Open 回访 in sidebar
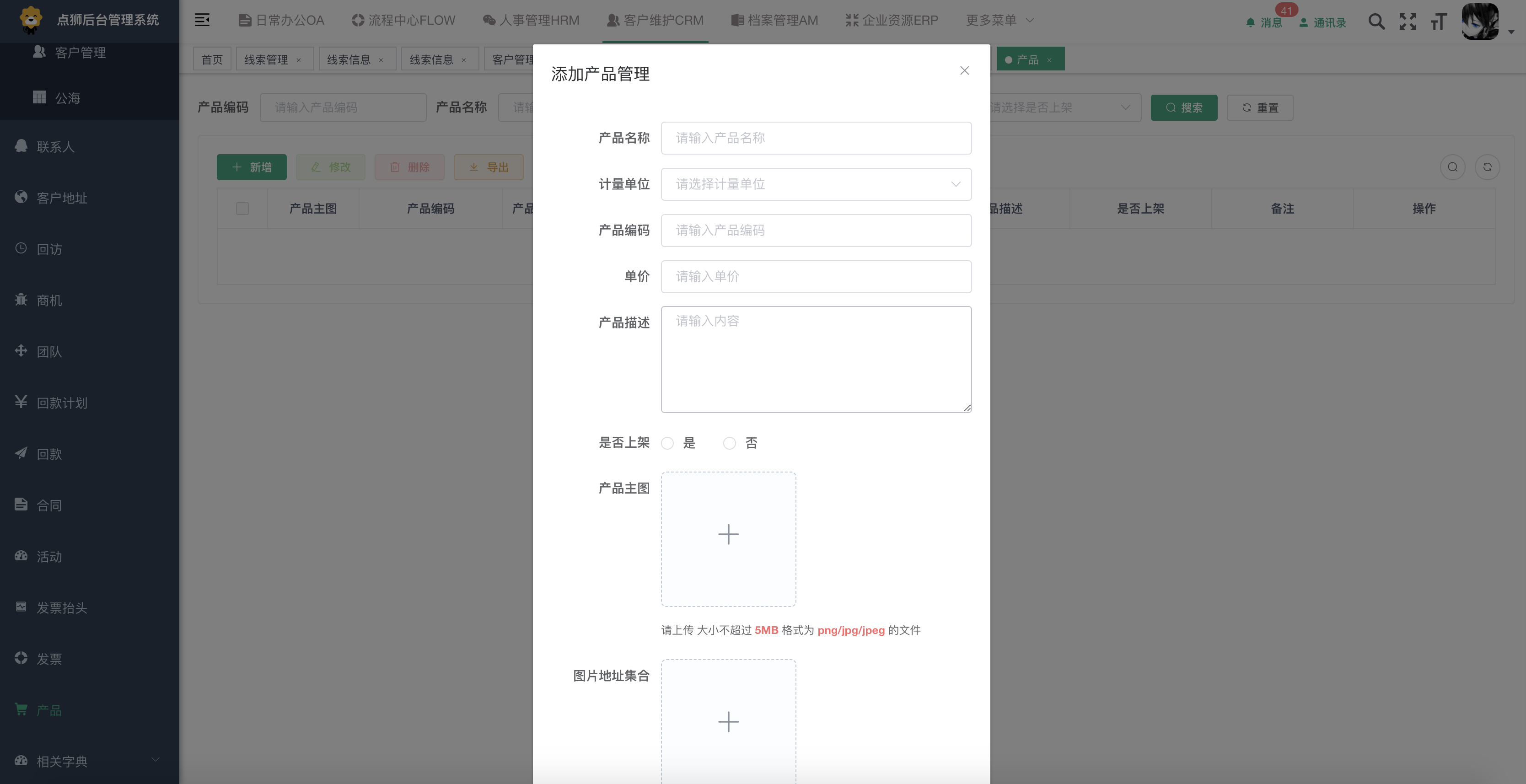The height and width of the screenshot is (784, 1526). pos(90,249)
